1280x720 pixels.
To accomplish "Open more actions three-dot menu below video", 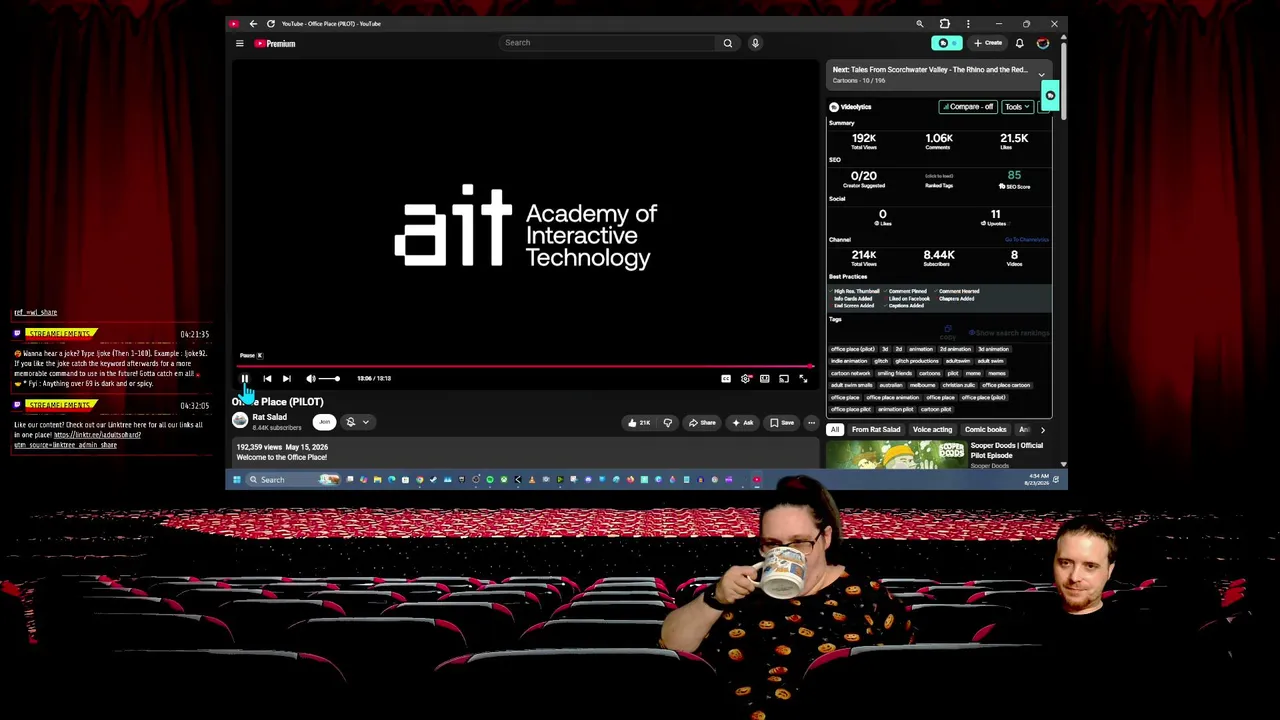I will (811, 423).
